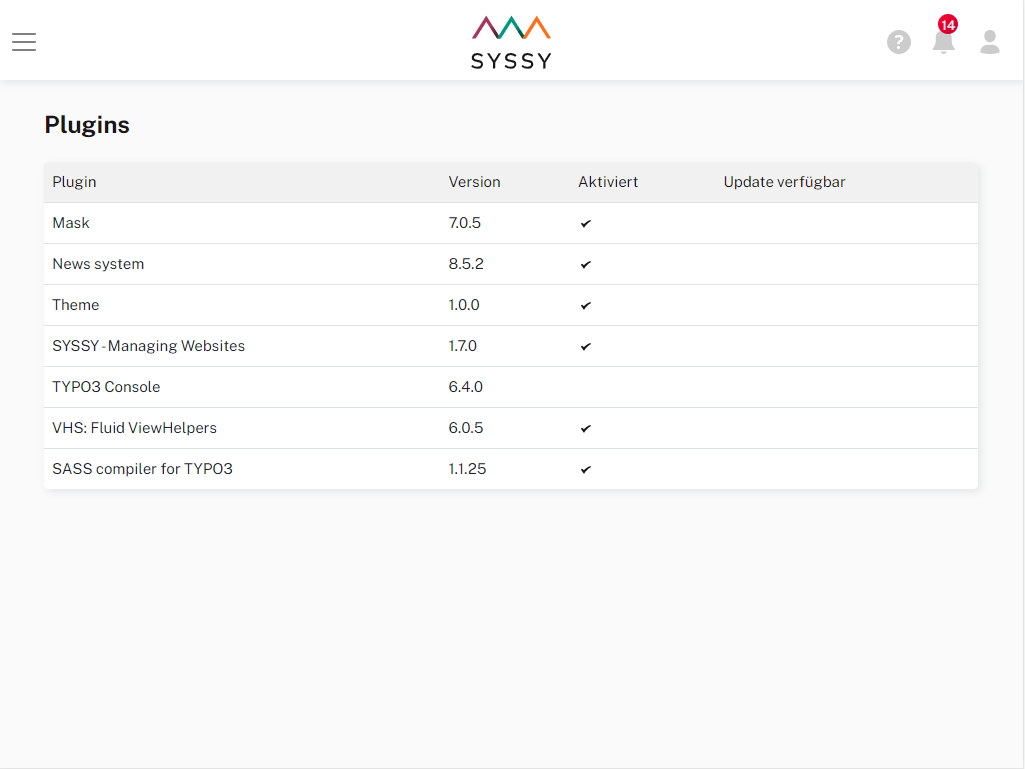Toggle the activation checkmark for News system
Screen dimensions: 1025x769
coord(585,264)
